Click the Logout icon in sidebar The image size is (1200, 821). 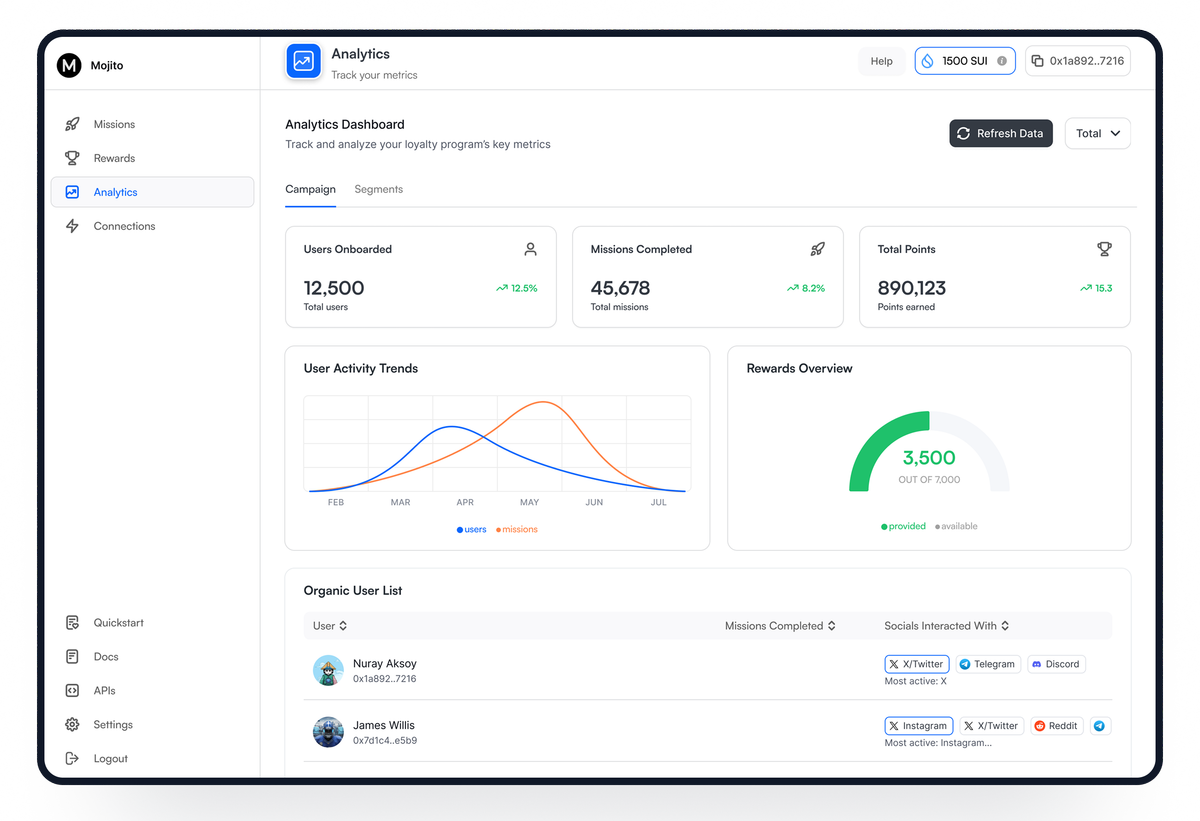coord(72,758)
